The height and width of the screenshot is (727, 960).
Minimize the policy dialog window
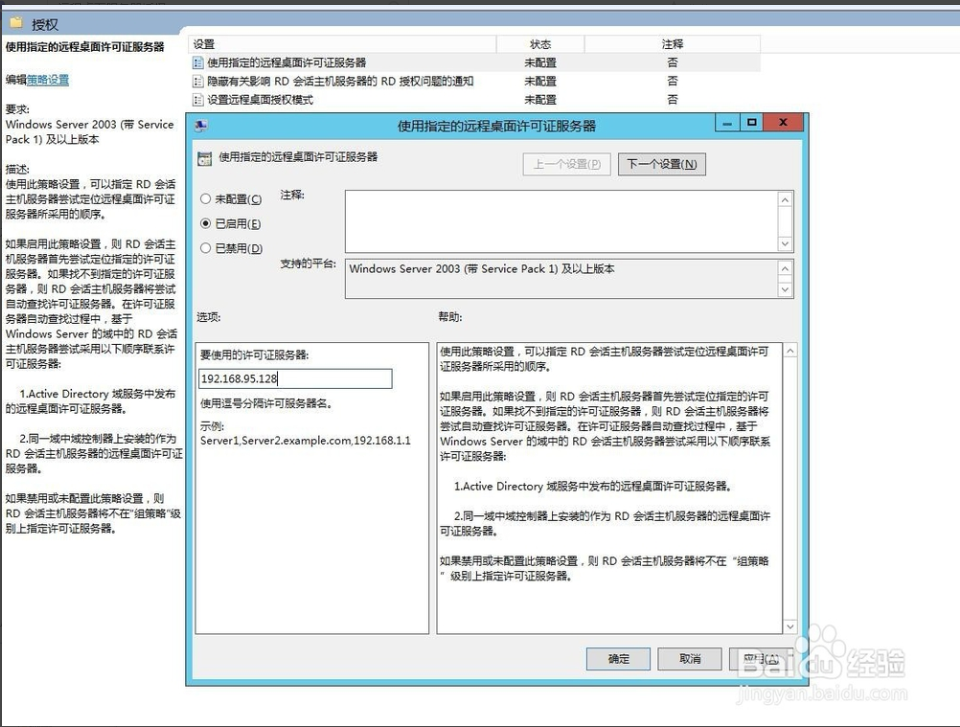pyautogui.click(x=727, y=122)
